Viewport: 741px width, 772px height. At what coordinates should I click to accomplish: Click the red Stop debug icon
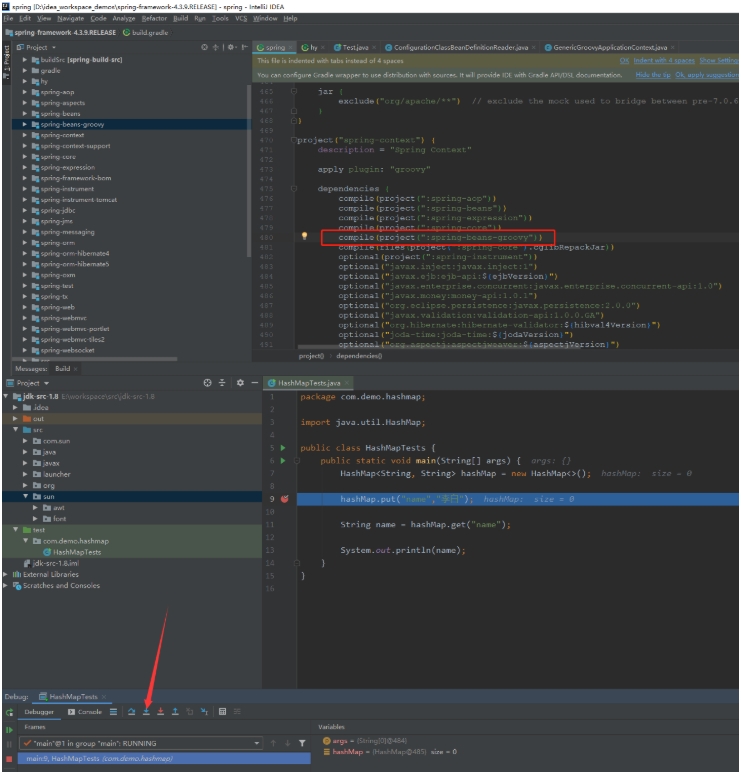(x=9, y=759)
